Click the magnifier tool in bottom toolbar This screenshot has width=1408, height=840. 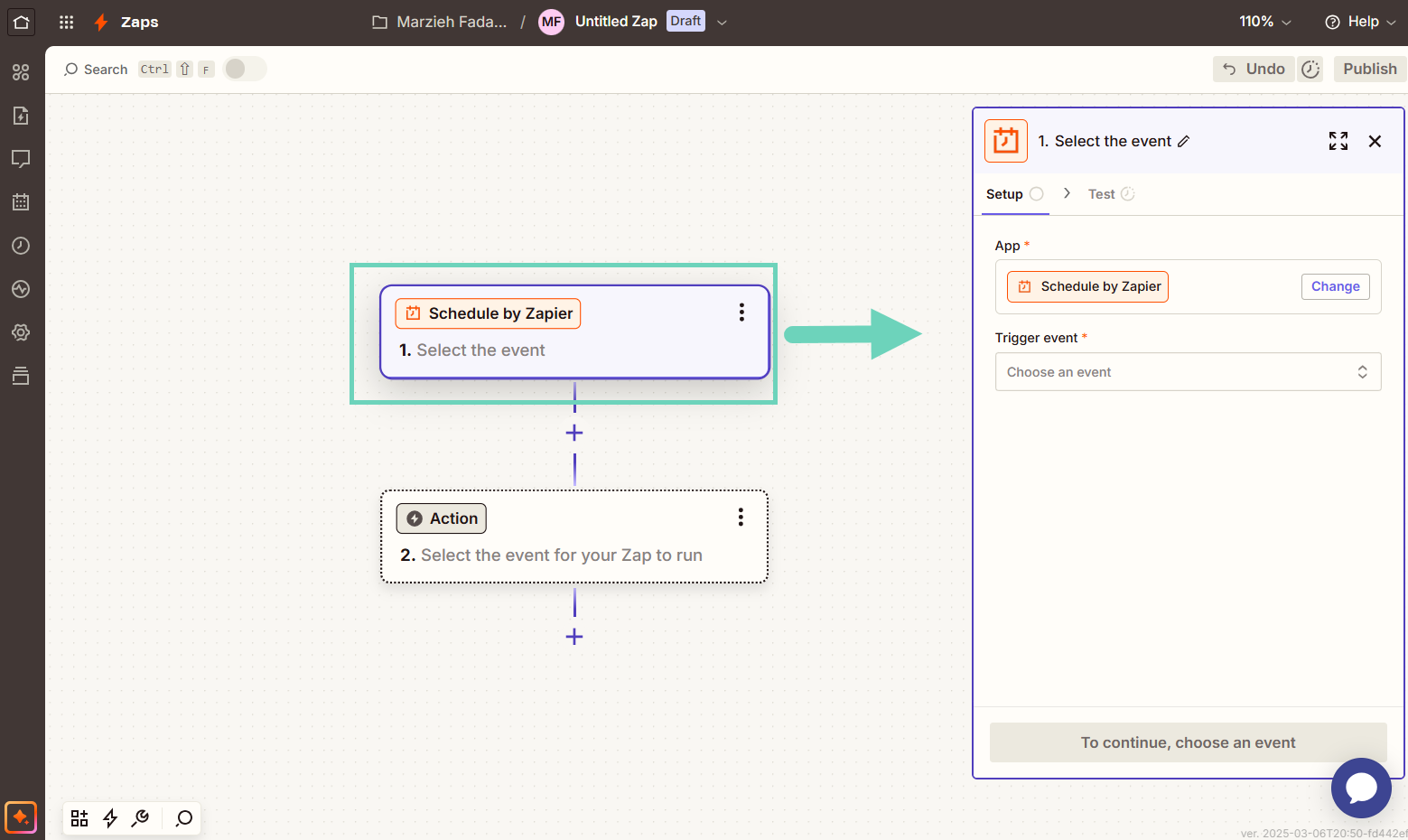184,818
